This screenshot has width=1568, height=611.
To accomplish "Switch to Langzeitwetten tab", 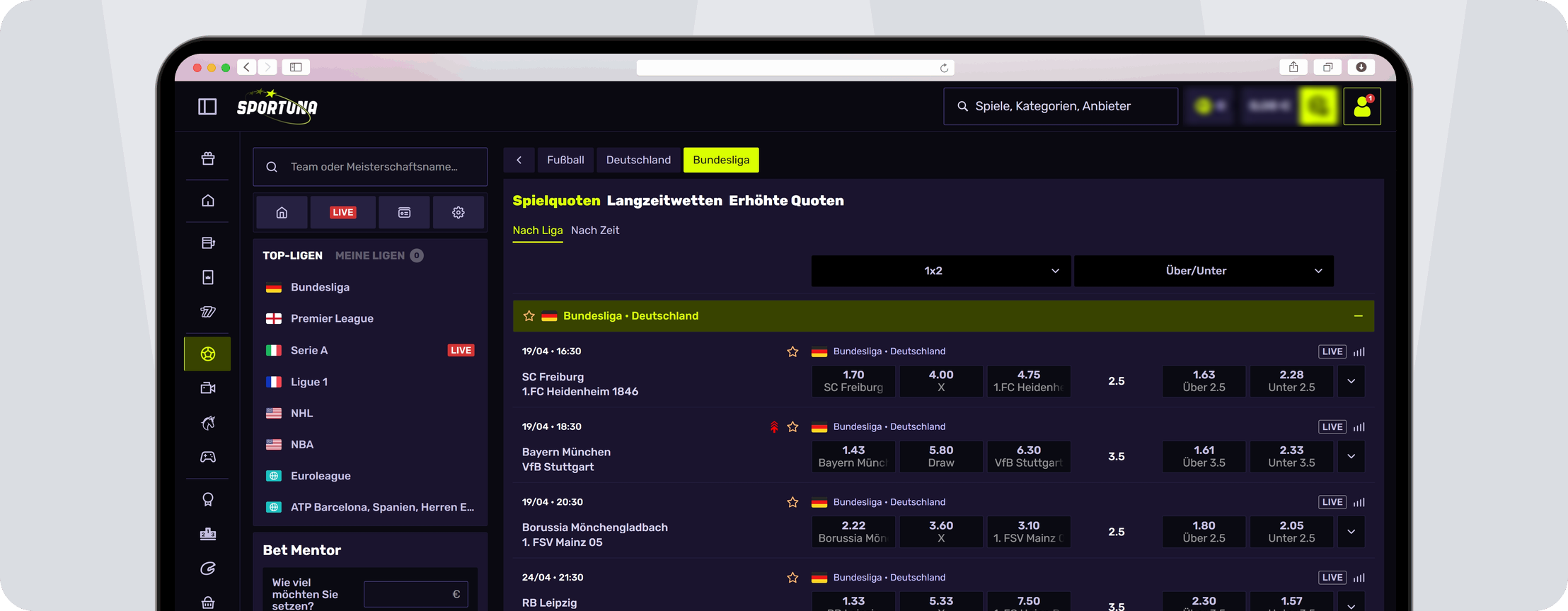I will (x=664, y=201).
